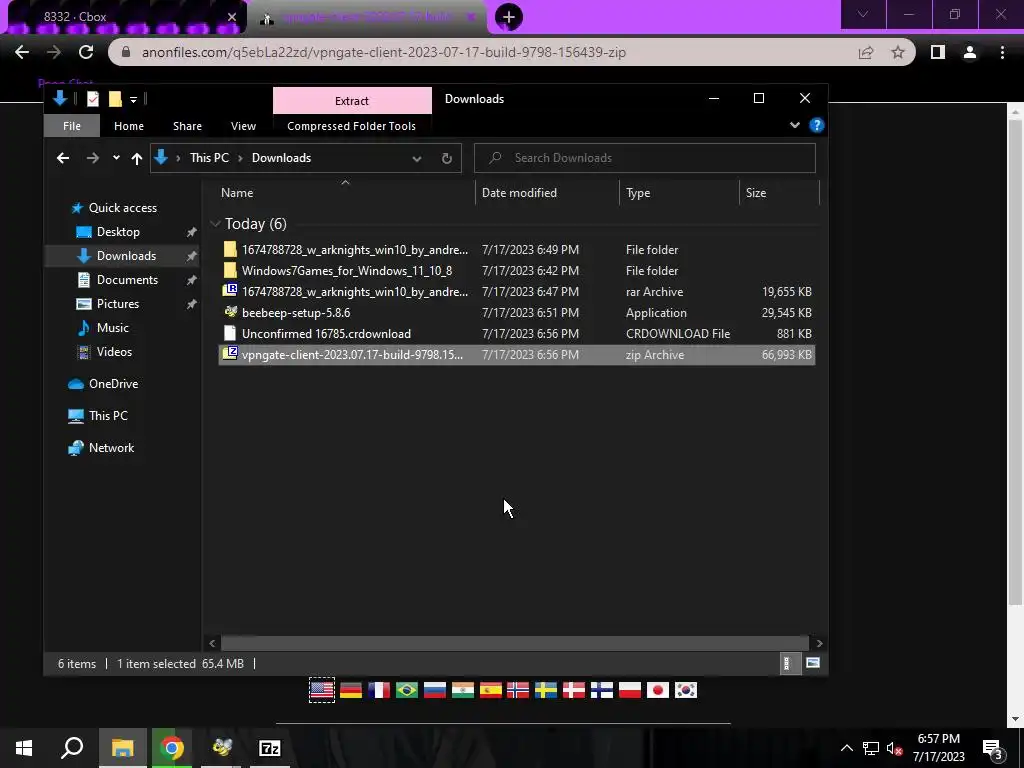
Task: Click This PC in the address path
Action: (x=209, y=158)
